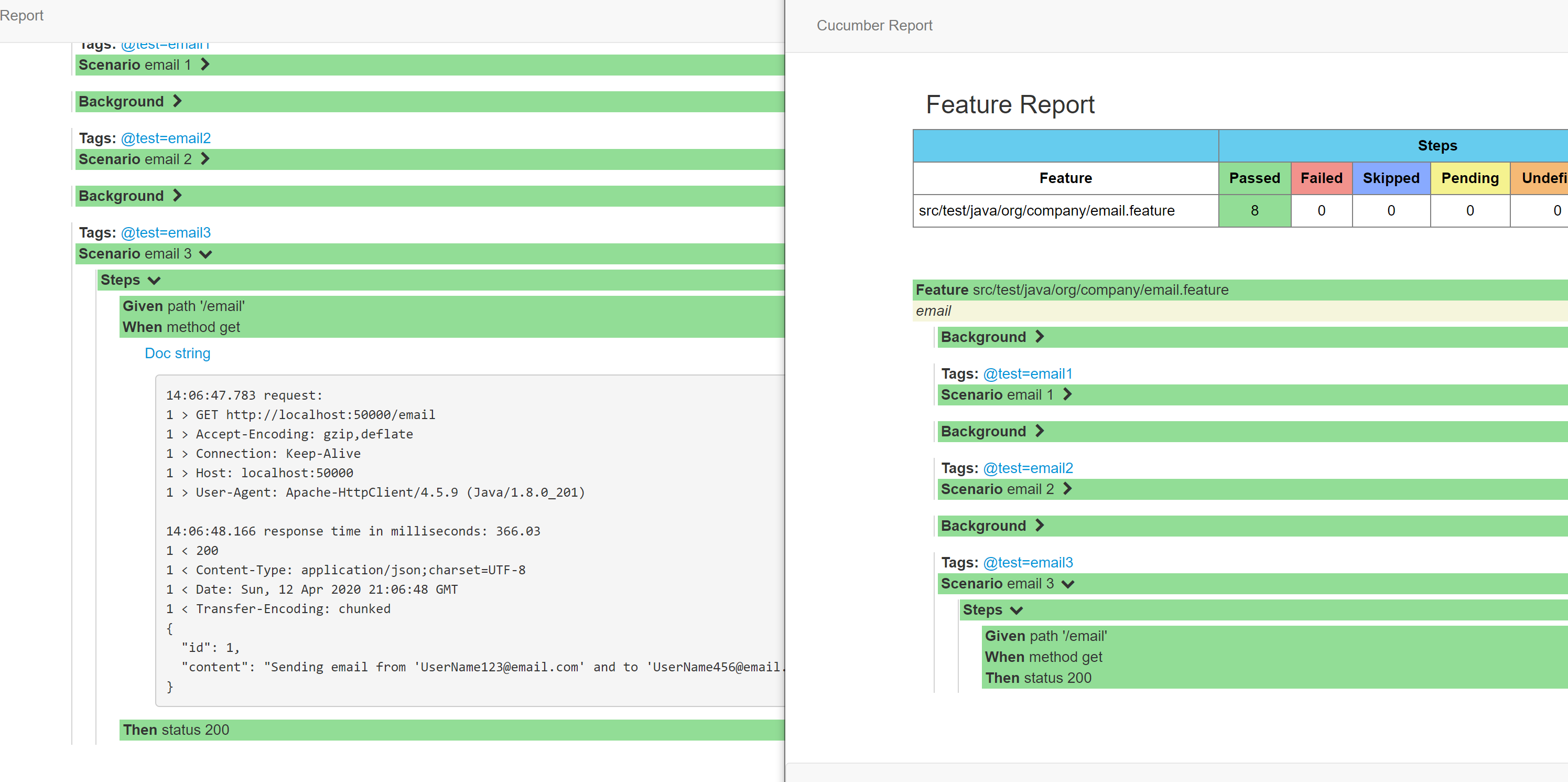1568x782 pixels.
Task: Expand the Scenario email 1 chevron
Action: 204,64
